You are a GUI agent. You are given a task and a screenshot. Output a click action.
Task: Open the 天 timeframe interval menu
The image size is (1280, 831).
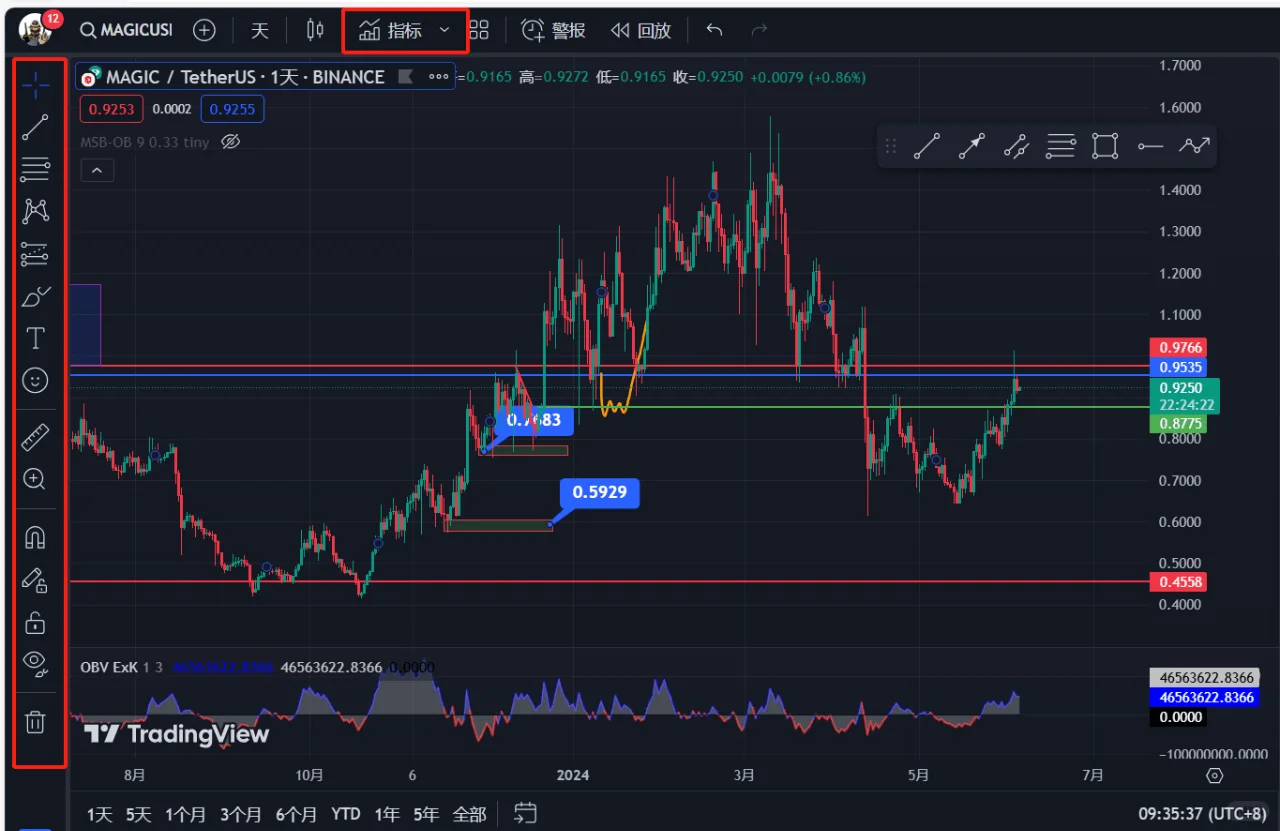[260, 30]
